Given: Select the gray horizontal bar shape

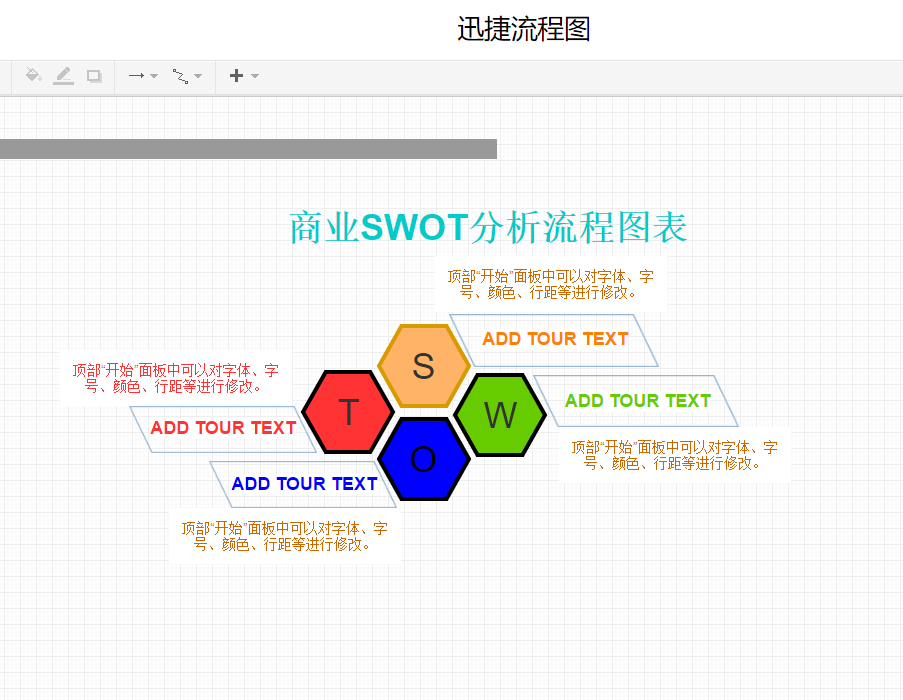Looking at the screenshot, I should tap(248, 149).
